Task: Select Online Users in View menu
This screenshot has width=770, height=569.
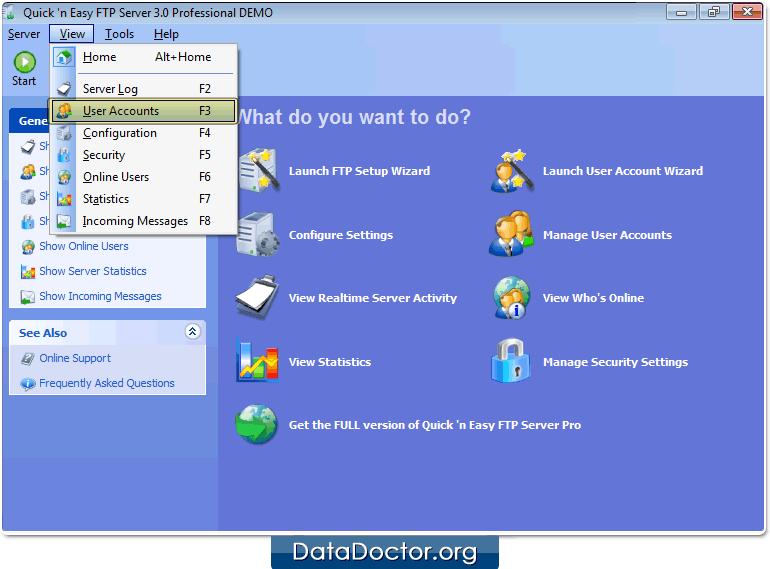Action: point(144,177)
